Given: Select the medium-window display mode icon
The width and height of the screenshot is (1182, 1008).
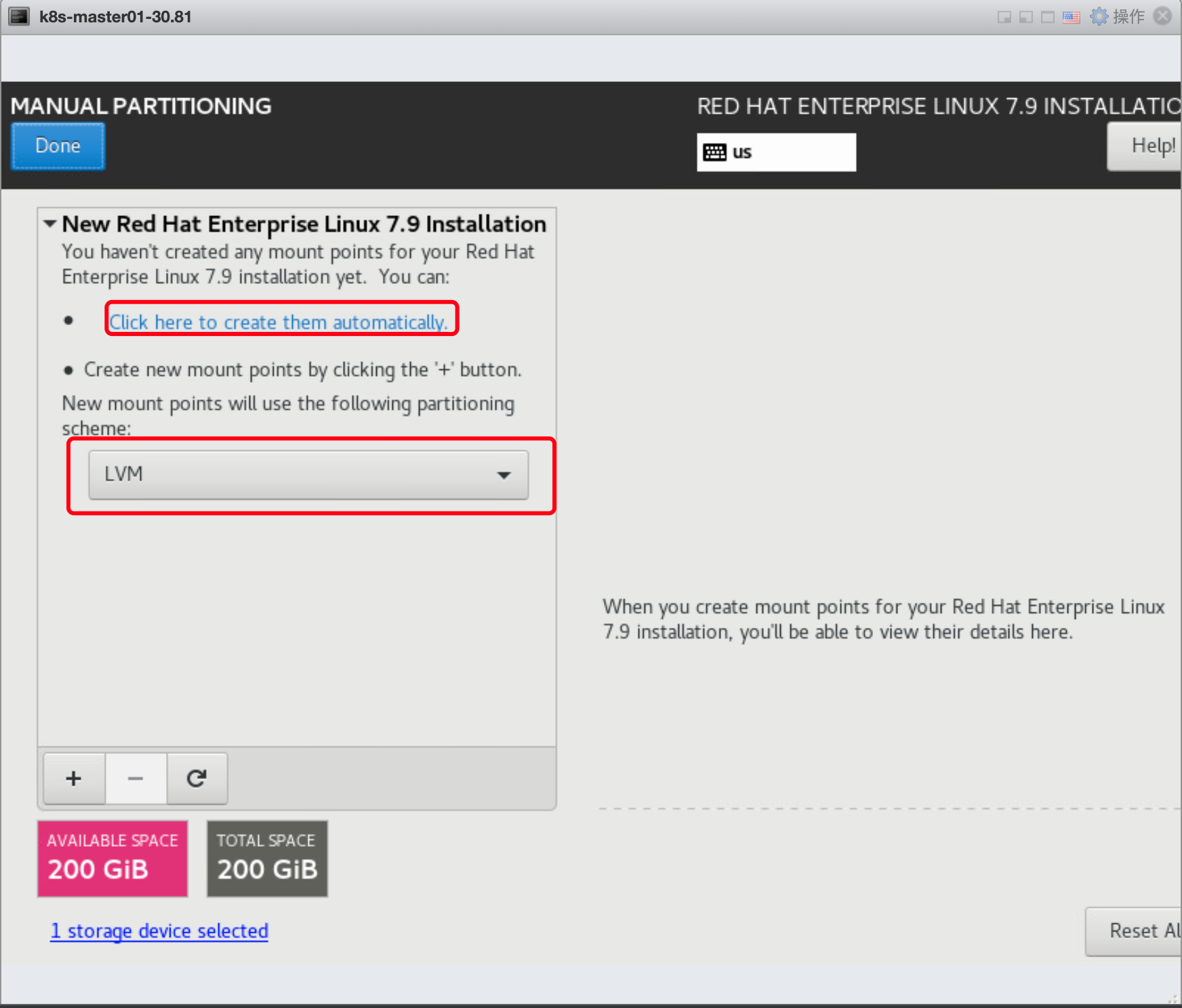Looking at the screenshot, I should click(1026, 17).
